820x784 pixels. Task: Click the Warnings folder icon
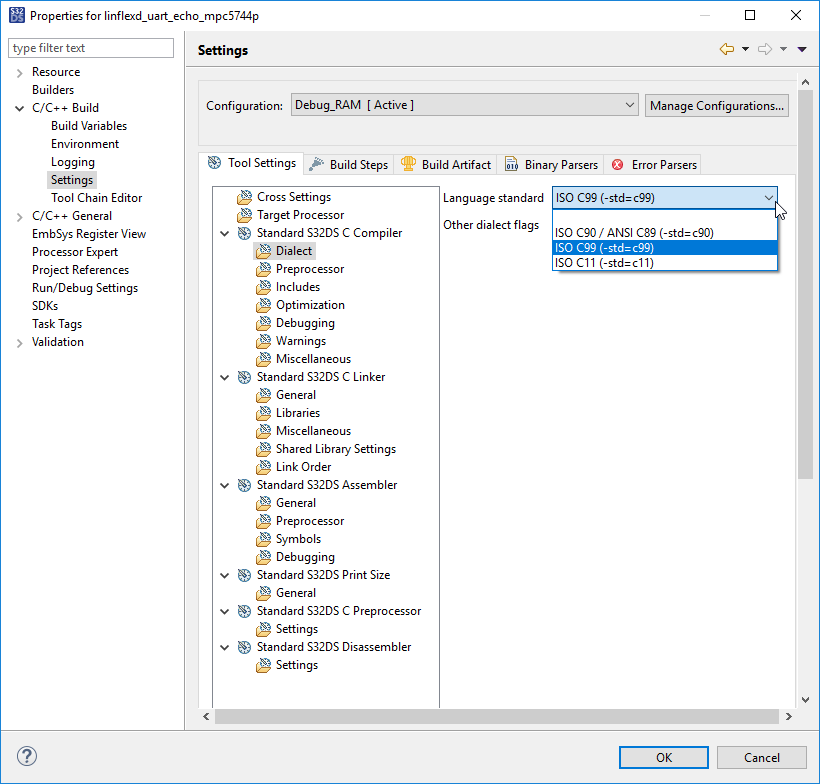click(264, 341)
